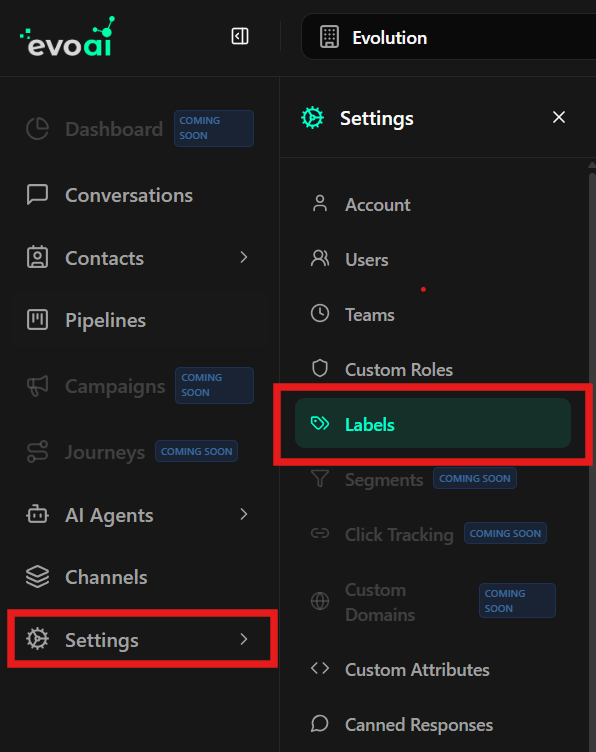The image size is (596, 752).
Task: Expand the Contacts submenu chevron
Action: pyautogui.click(x=244, y=258)
